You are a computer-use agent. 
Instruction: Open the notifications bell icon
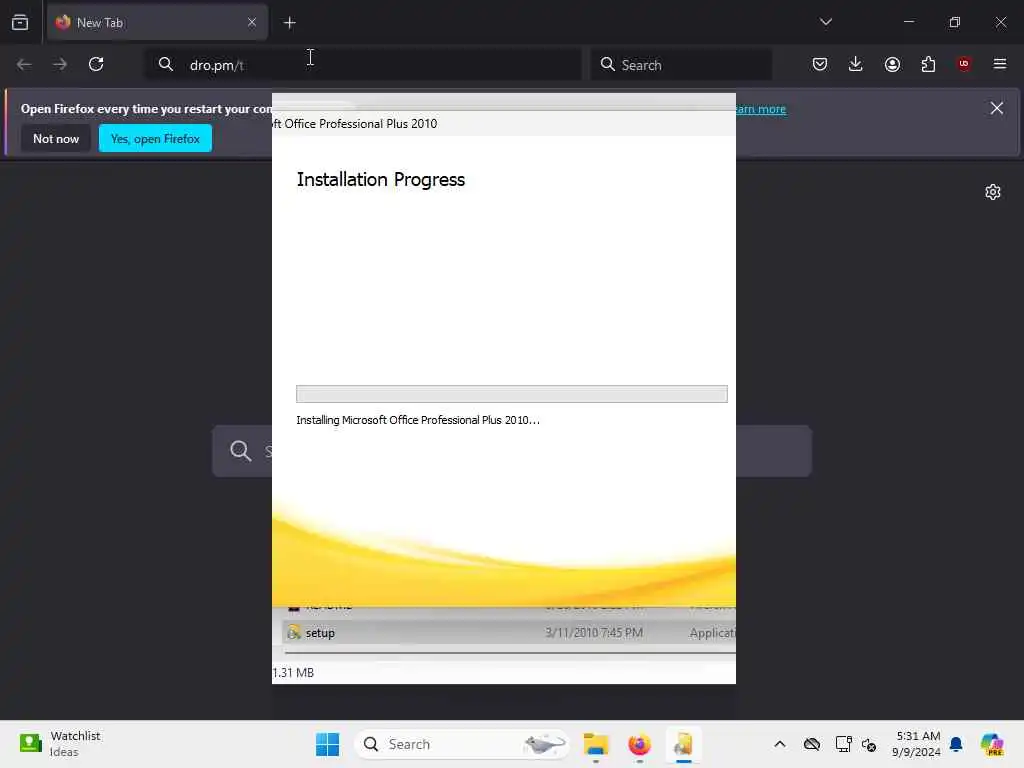956,744
